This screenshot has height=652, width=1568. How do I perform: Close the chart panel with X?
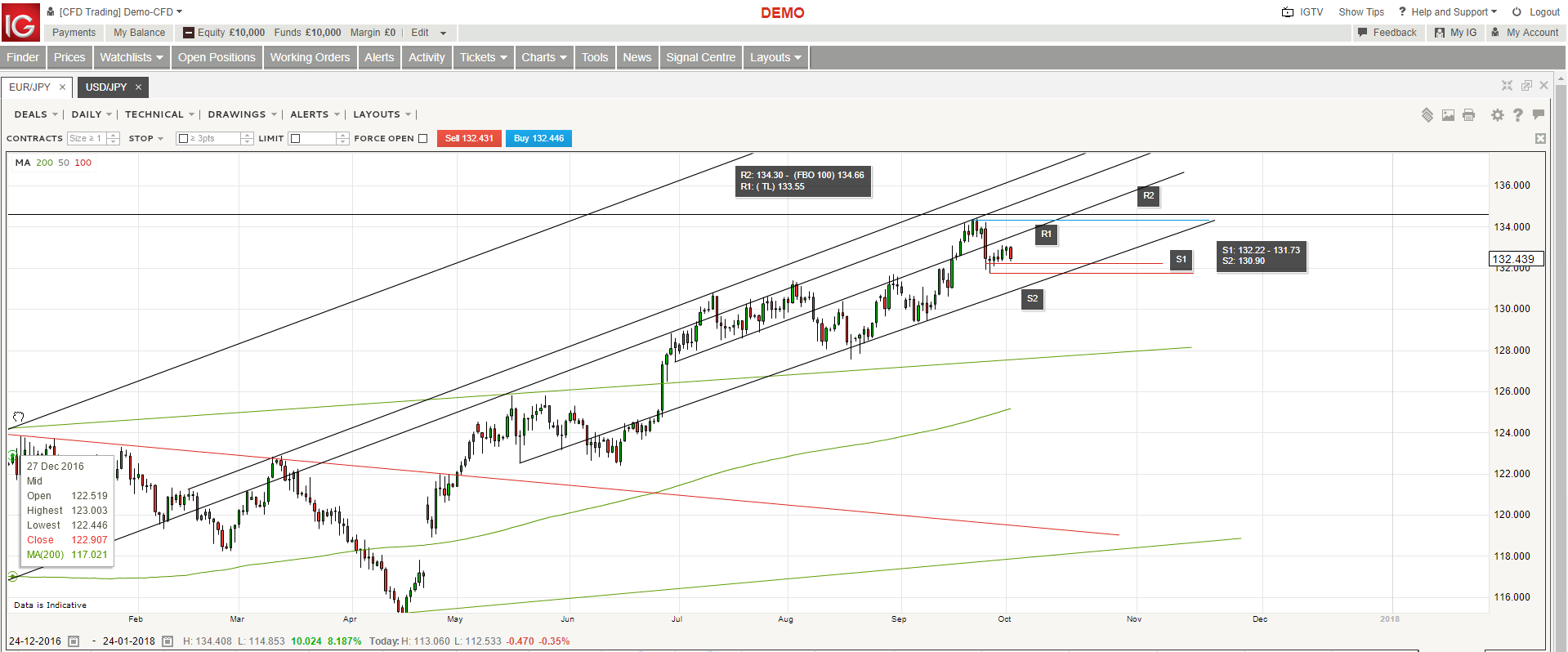click(1543, 86)
